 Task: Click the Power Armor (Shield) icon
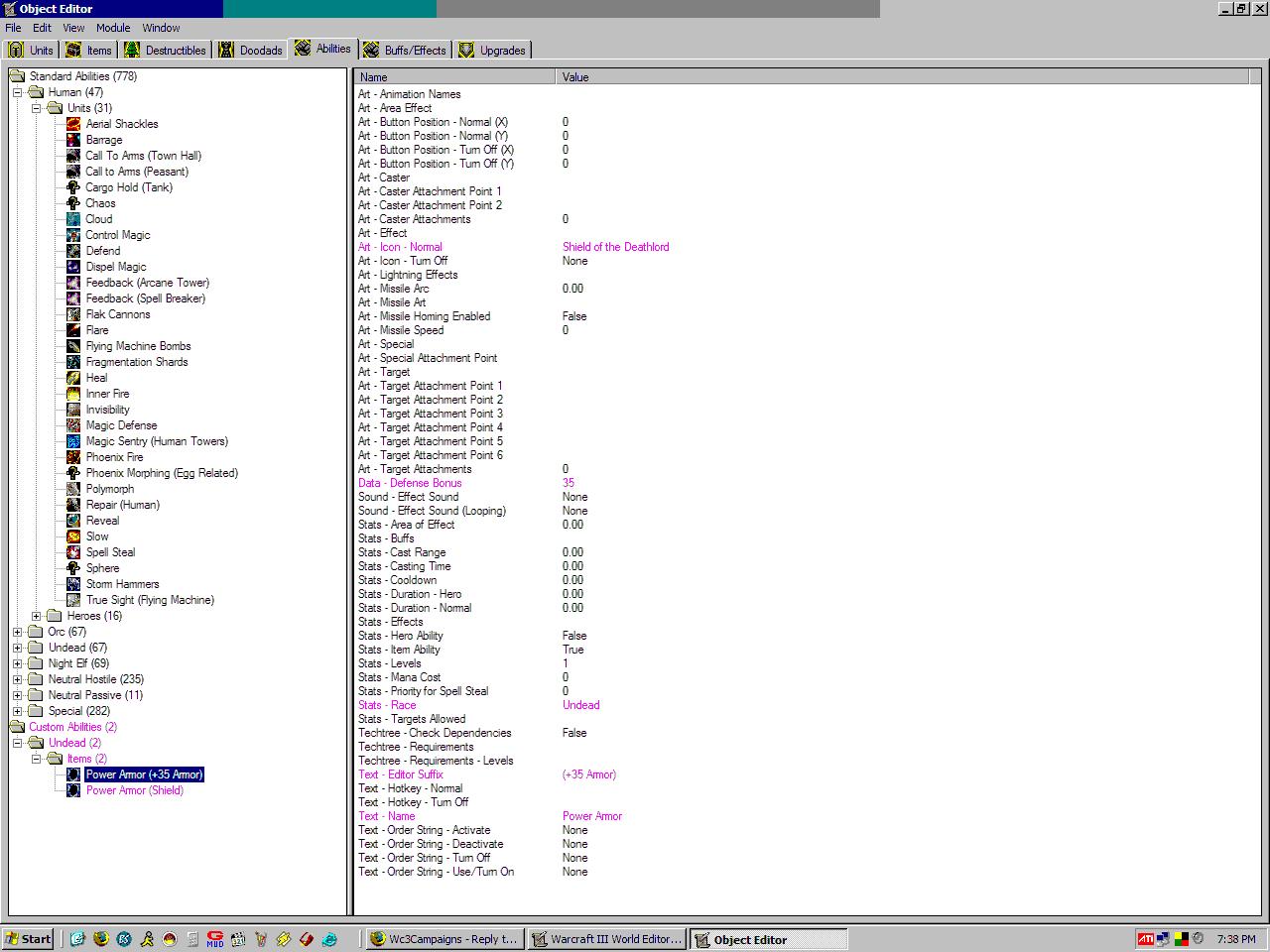[x=73, y=790]
